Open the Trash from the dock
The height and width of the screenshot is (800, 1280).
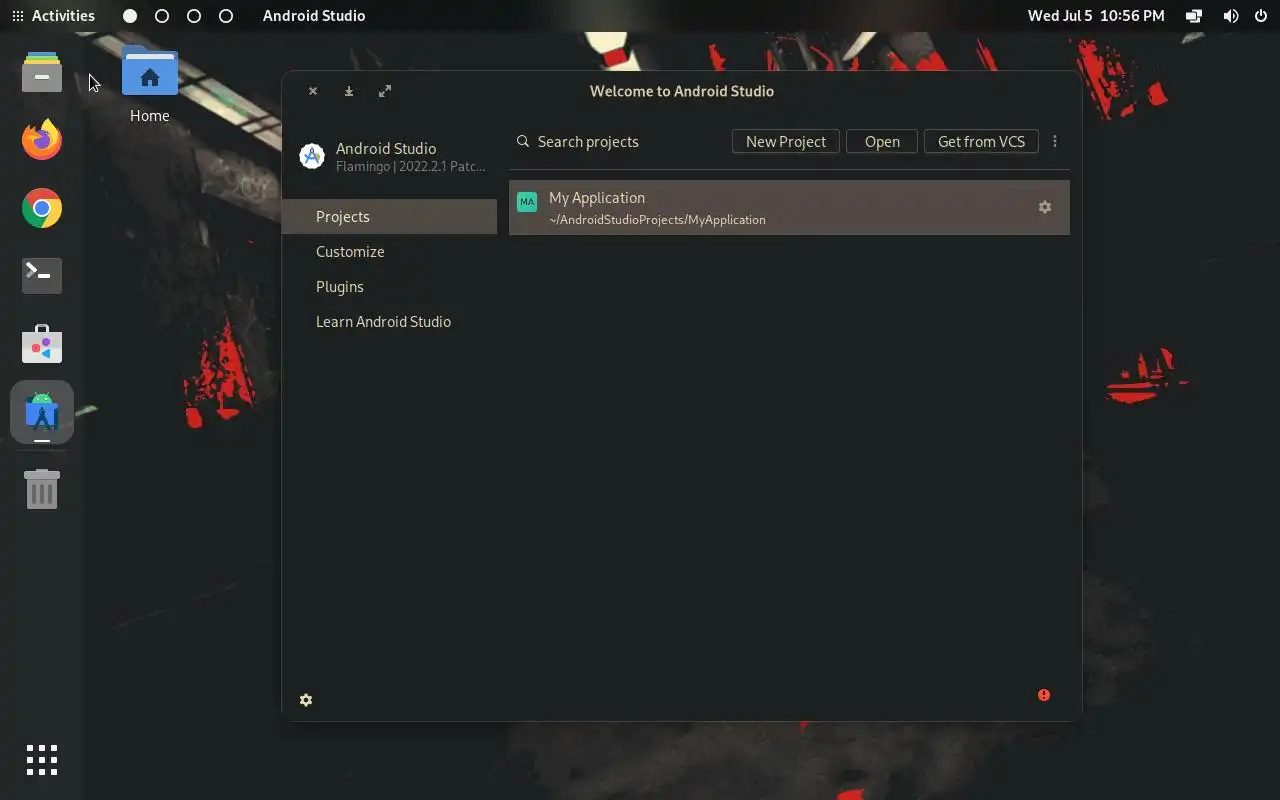click(x=42, y=489)
